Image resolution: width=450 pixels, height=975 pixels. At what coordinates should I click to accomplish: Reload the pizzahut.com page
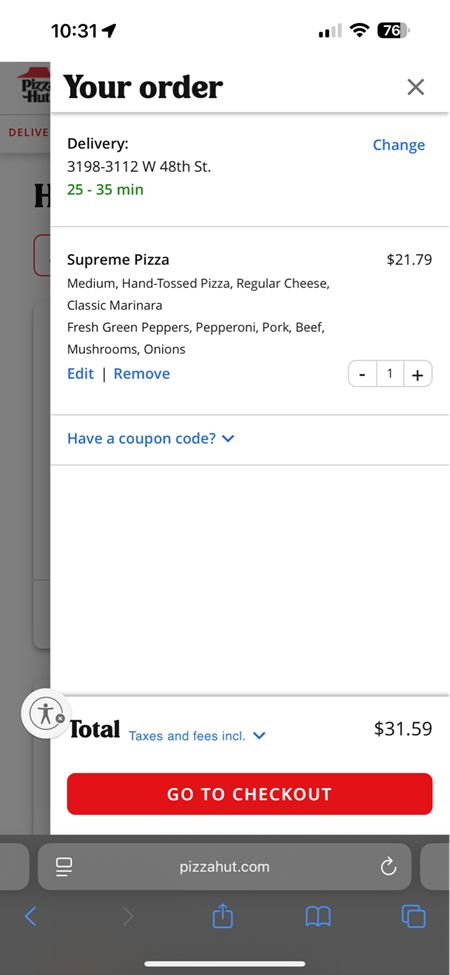click(x=388, y=866)
